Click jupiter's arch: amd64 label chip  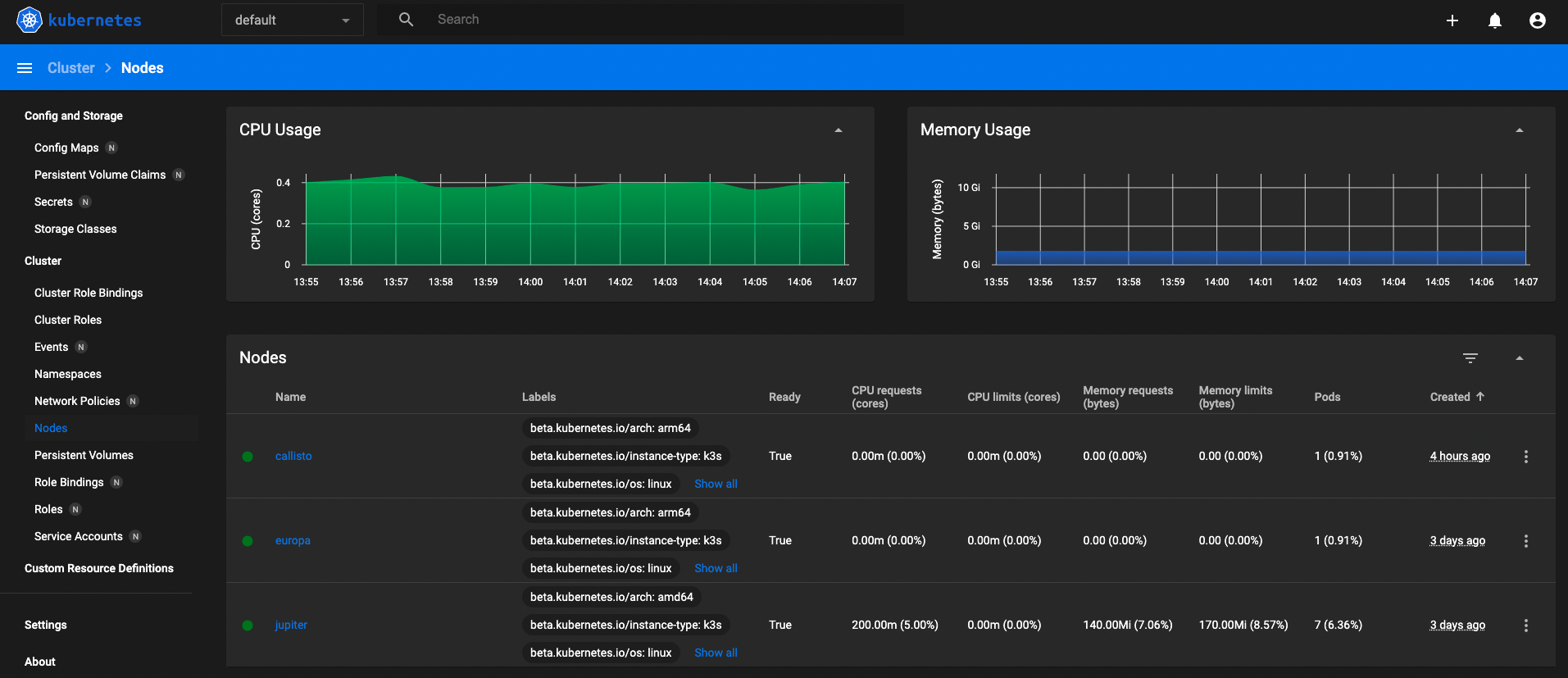(611, 597)
